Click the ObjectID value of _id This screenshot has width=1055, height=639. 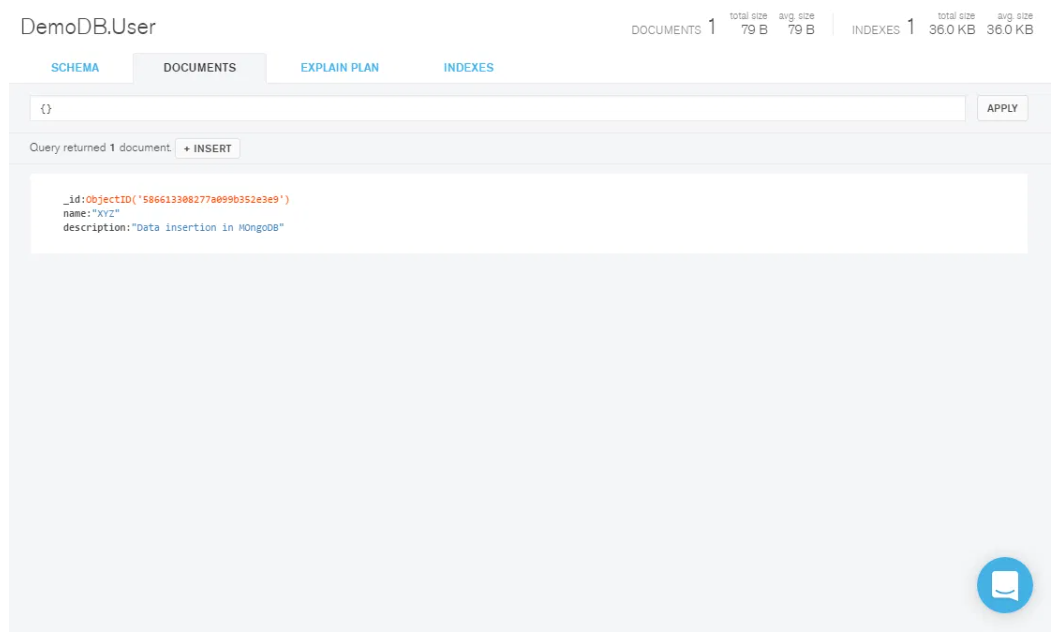[187, 200]
